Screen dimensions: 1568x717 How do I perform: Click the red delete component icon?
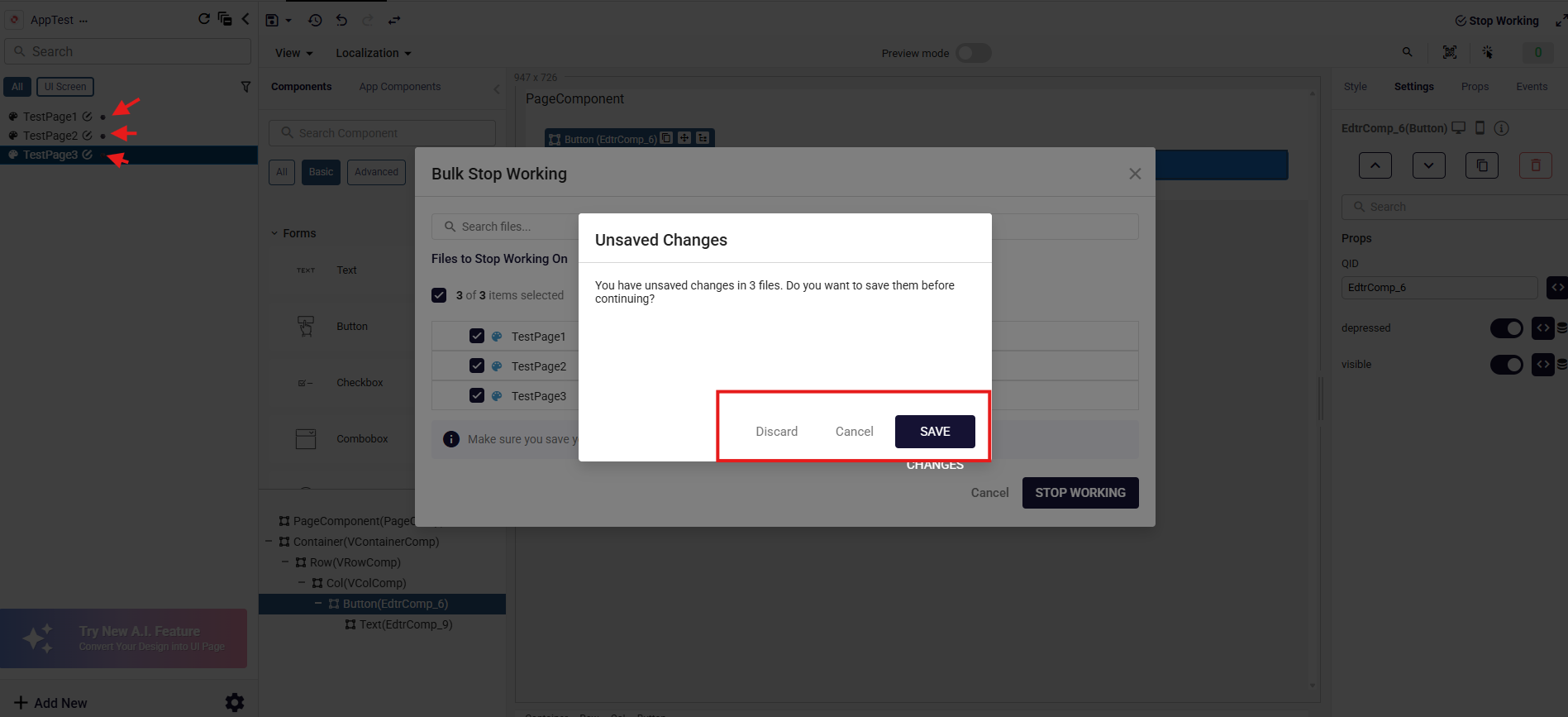point(1535,165)
